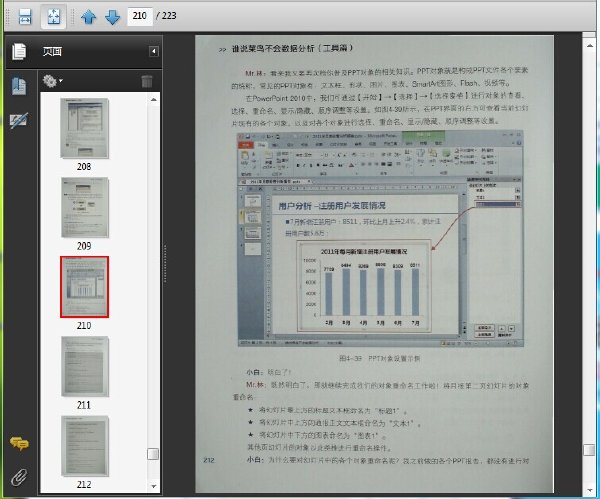Viewport: 600px width, 499px height.
Task: Select the fit one full page icon
Action: (54, 16)
